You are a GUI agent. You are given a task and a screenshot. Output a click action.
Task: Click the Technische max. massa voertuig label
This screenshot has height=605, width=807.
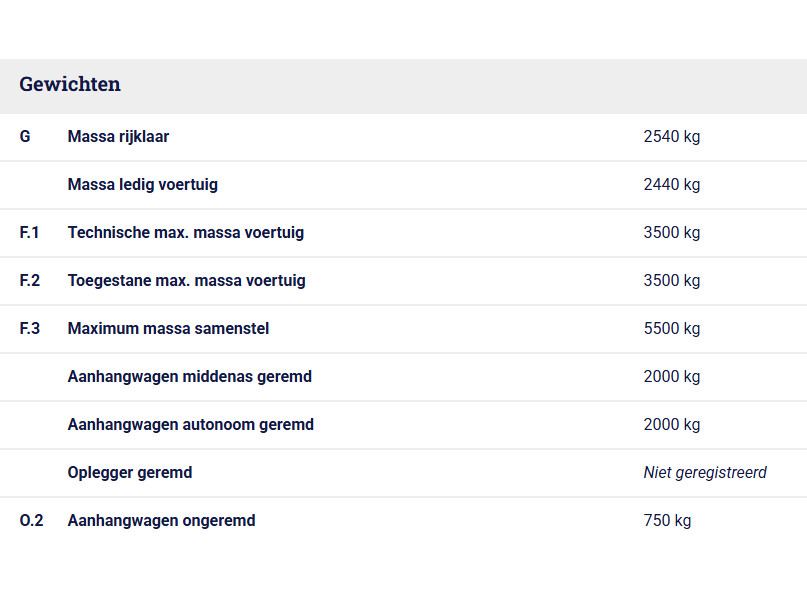point(185,233)
